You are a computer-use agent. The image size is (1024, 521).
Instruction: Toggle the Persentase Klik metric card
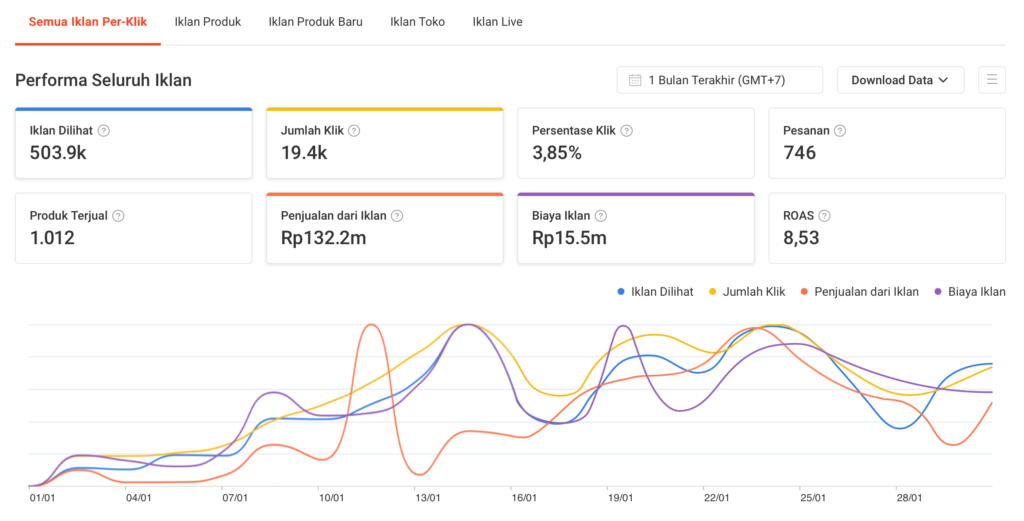tap(635, 143)
